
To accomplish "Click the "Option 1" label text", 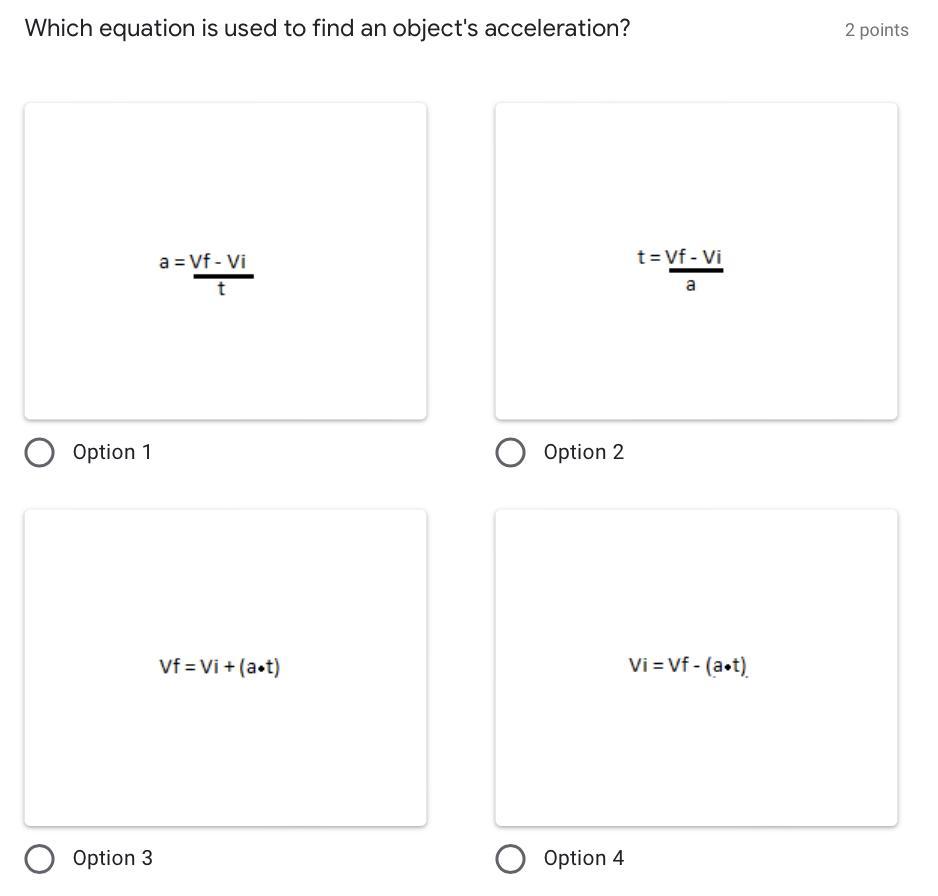I will click(112, 452).
